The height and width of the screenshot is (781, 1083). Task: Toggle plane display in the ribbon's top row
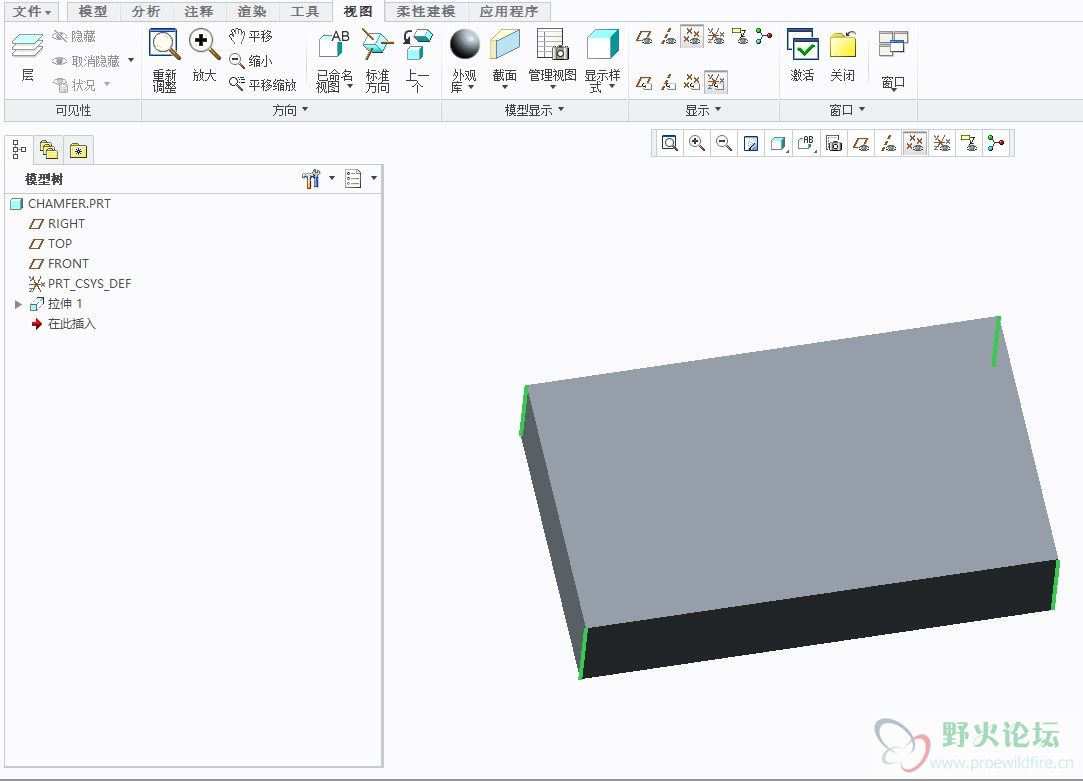[644, 37]
